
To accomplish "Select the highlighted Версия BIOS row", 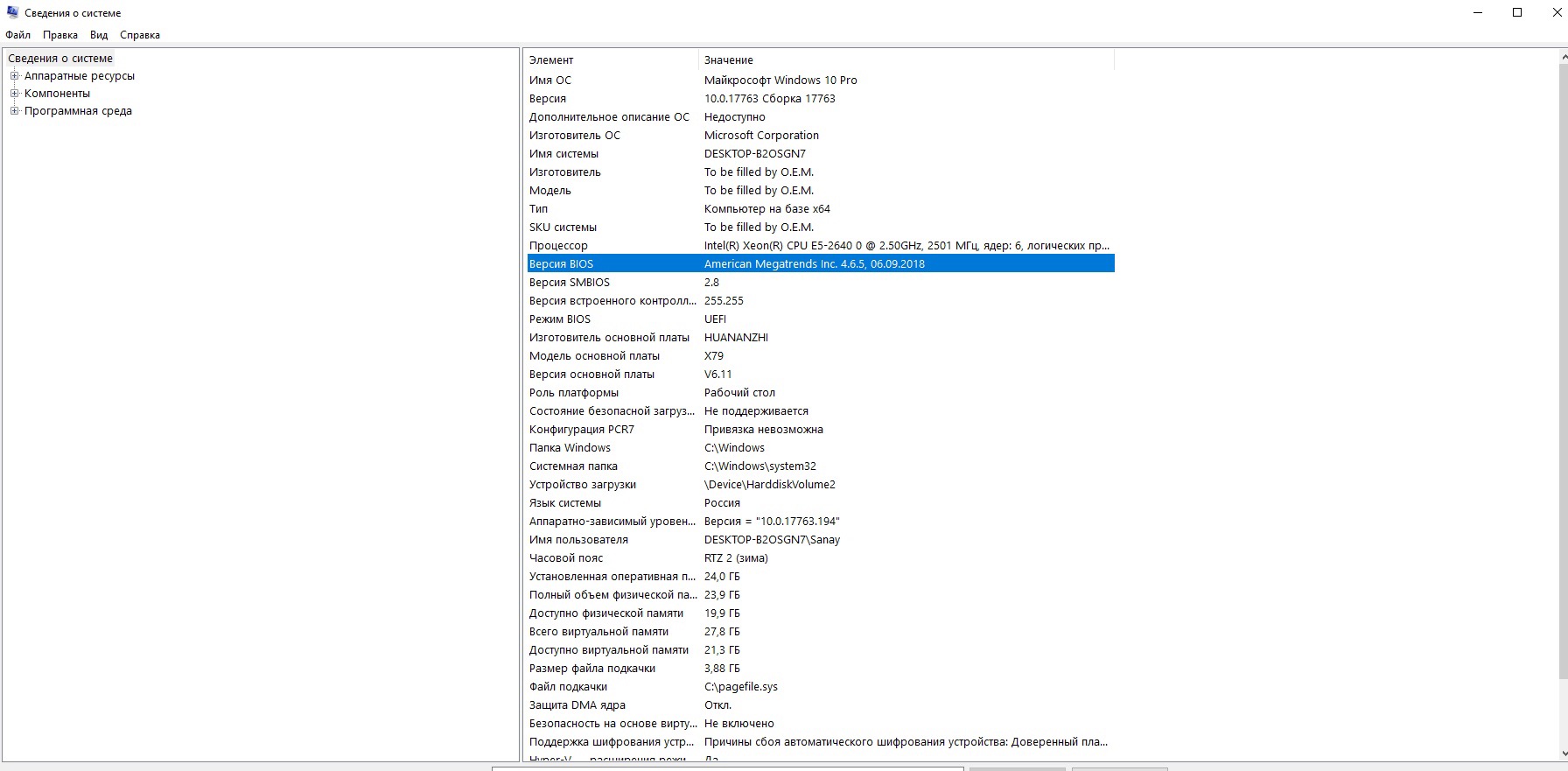I will click(x=819, y=264).
